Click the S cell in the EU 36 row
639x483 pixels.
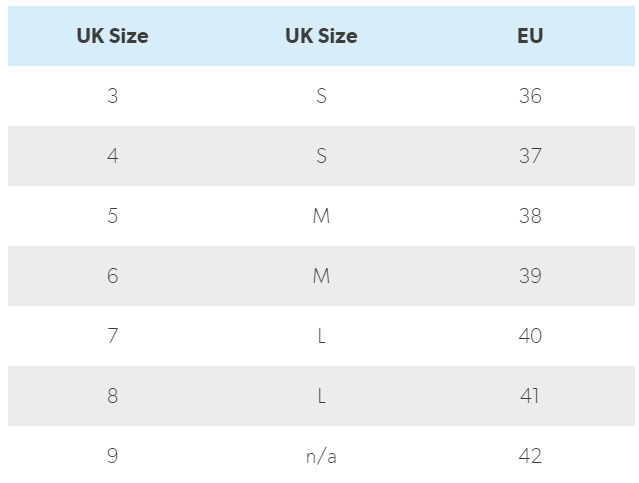(321, 96)
